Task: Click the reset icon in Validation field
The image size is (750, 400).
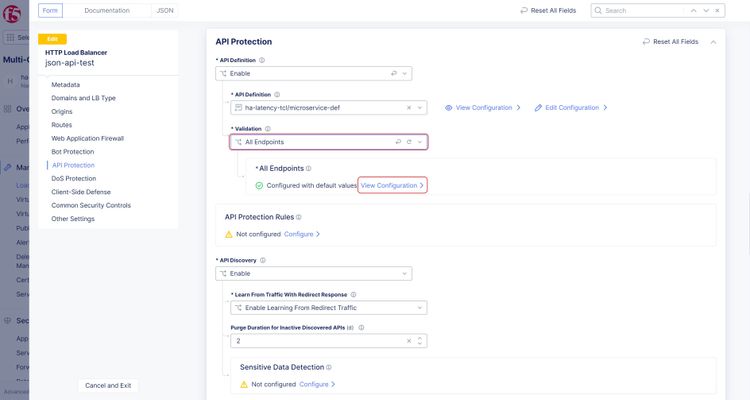Action: [x=409, y=142]
